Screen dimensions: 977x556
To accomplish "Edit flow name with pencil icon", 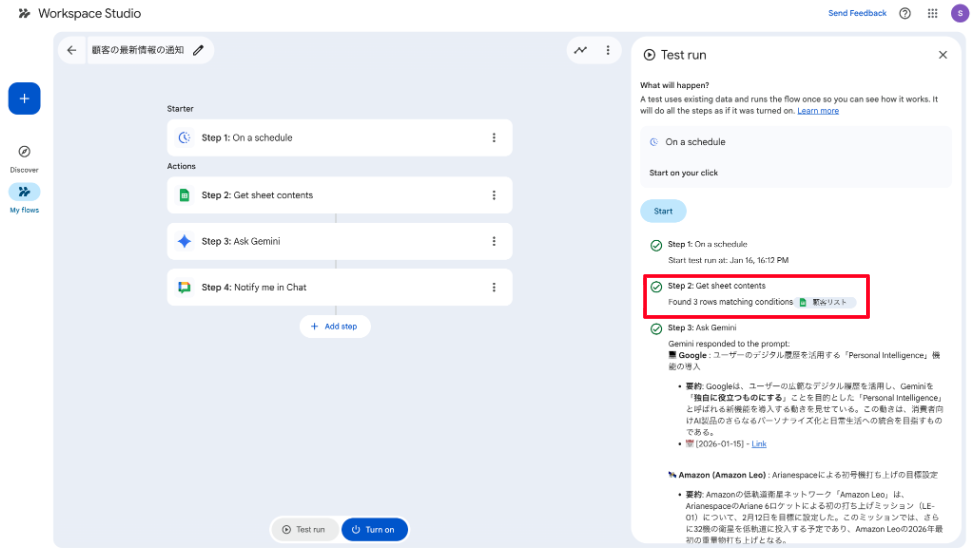I will click(x=198, y=50).
